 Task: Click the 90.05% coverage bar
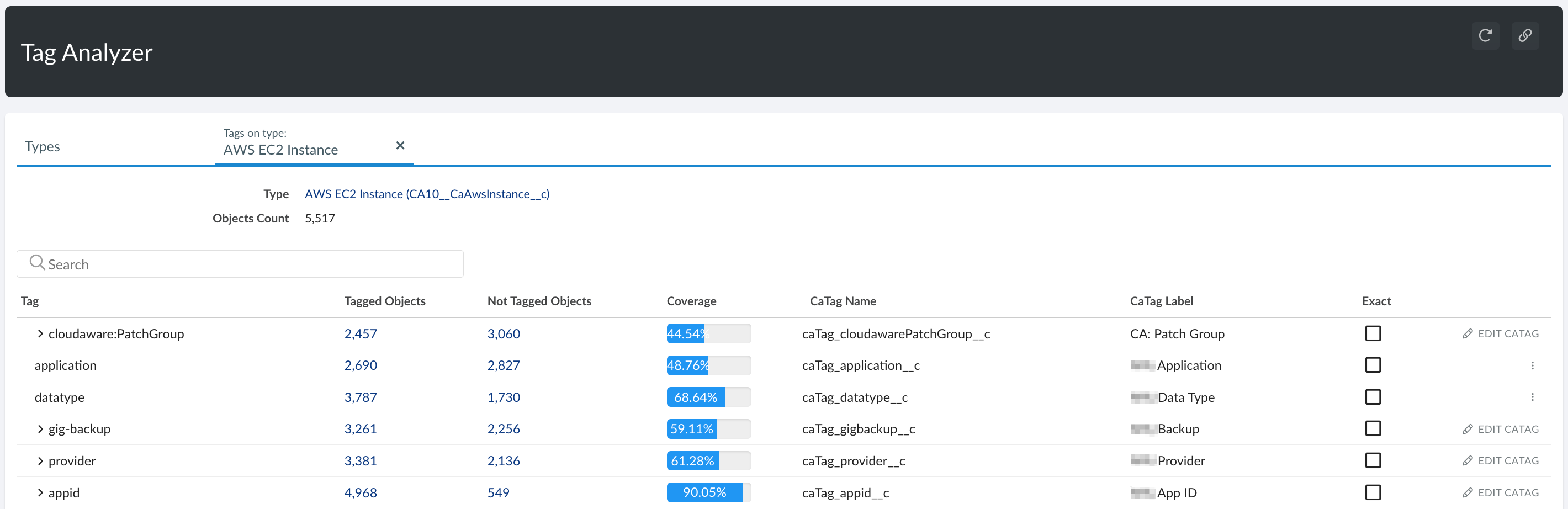pos(708,492)
